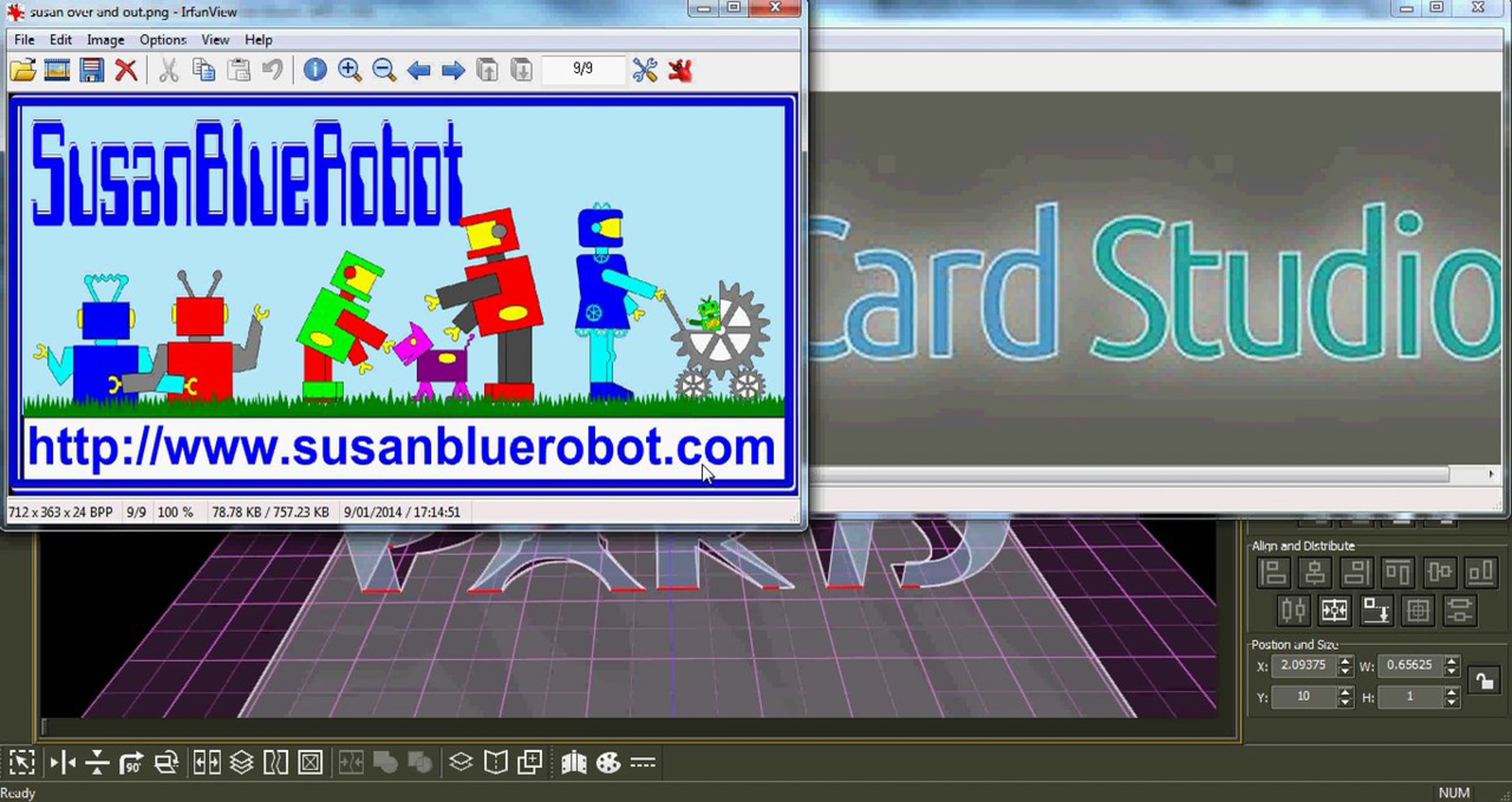The width and height of the screenshot is (1512, 802).
Task: Click the 100 % zoom status entry
Action: click(x=175, y=513)
